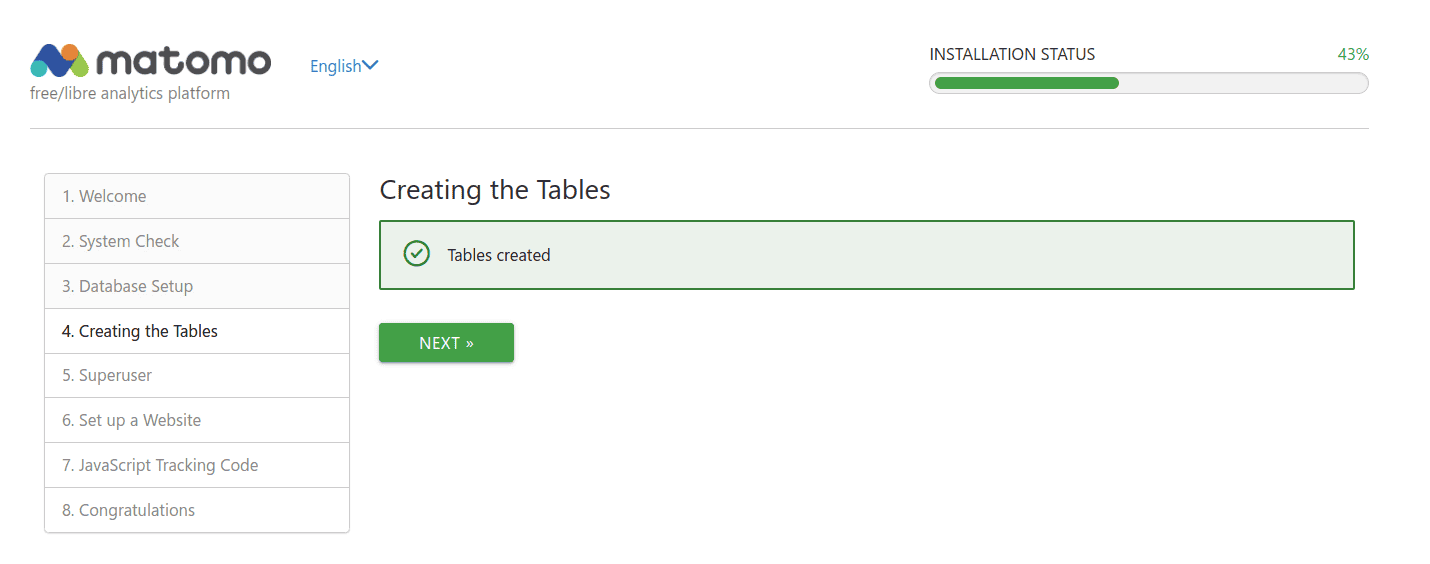Screen dimensions: 1430x564
Task: Select step 7. JavaScript Tracking Code
Action: point(197,465)
